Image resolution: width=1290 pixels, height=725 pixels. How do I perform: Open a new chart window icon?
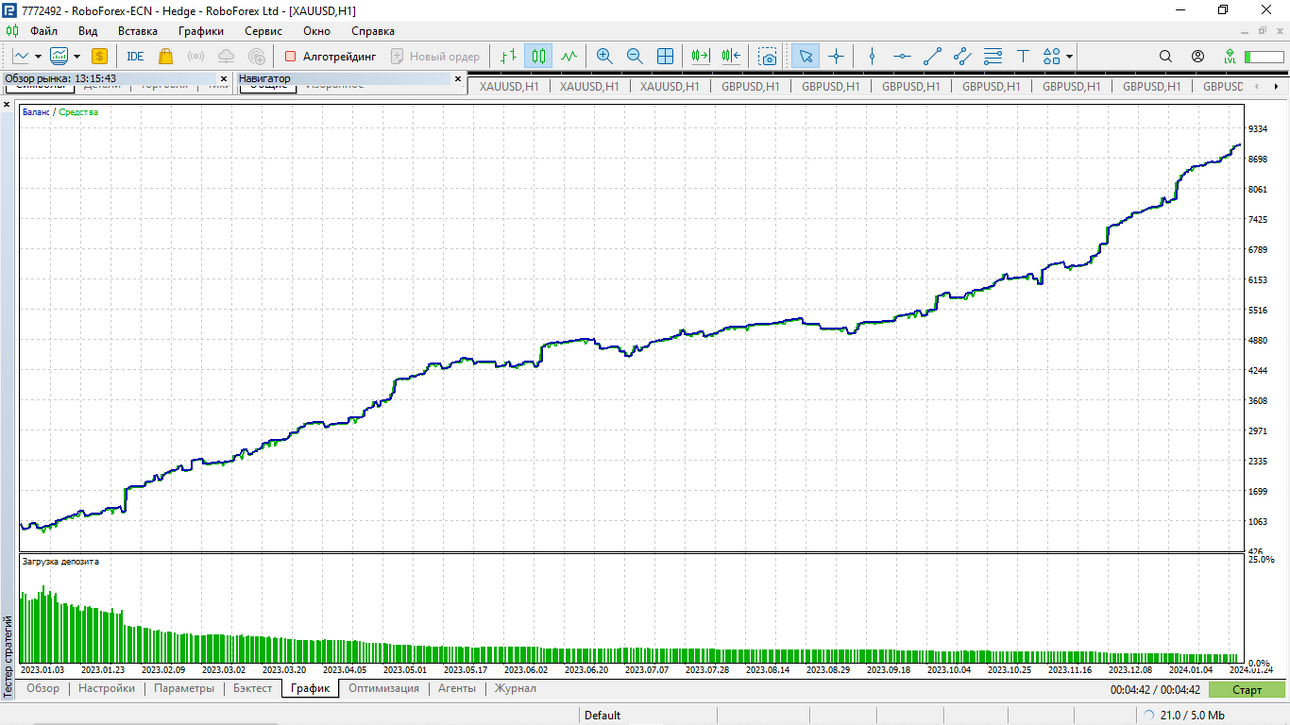coord(20,56)
